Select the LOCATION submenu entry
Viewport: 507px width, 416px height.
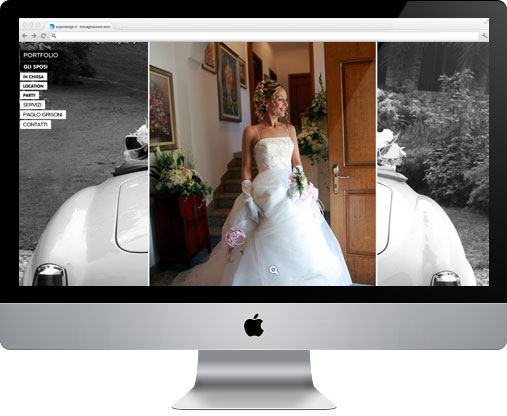(x=33, y=86)
